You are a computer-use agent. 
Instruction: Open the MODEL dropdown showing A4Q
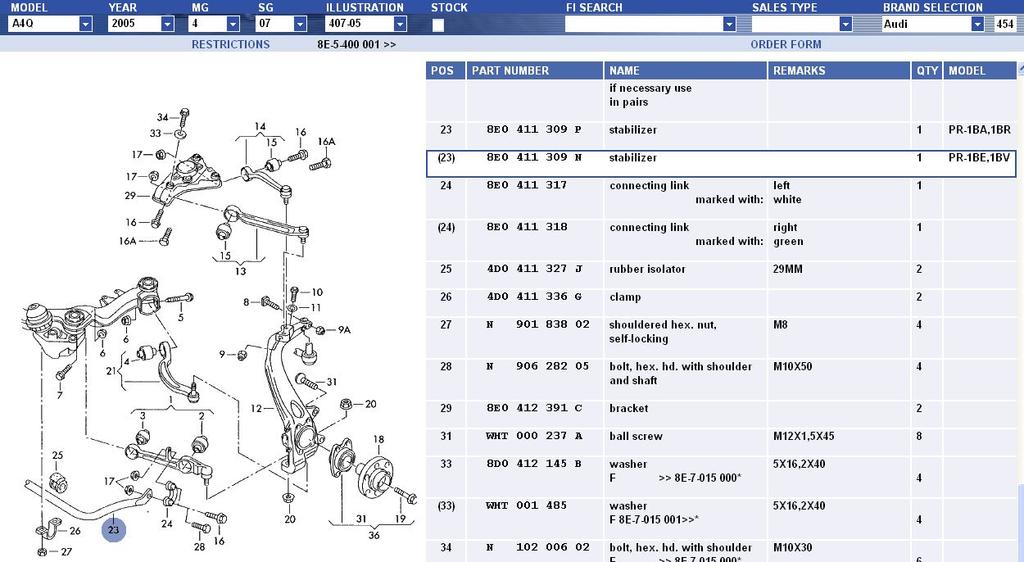coord(85,24)
